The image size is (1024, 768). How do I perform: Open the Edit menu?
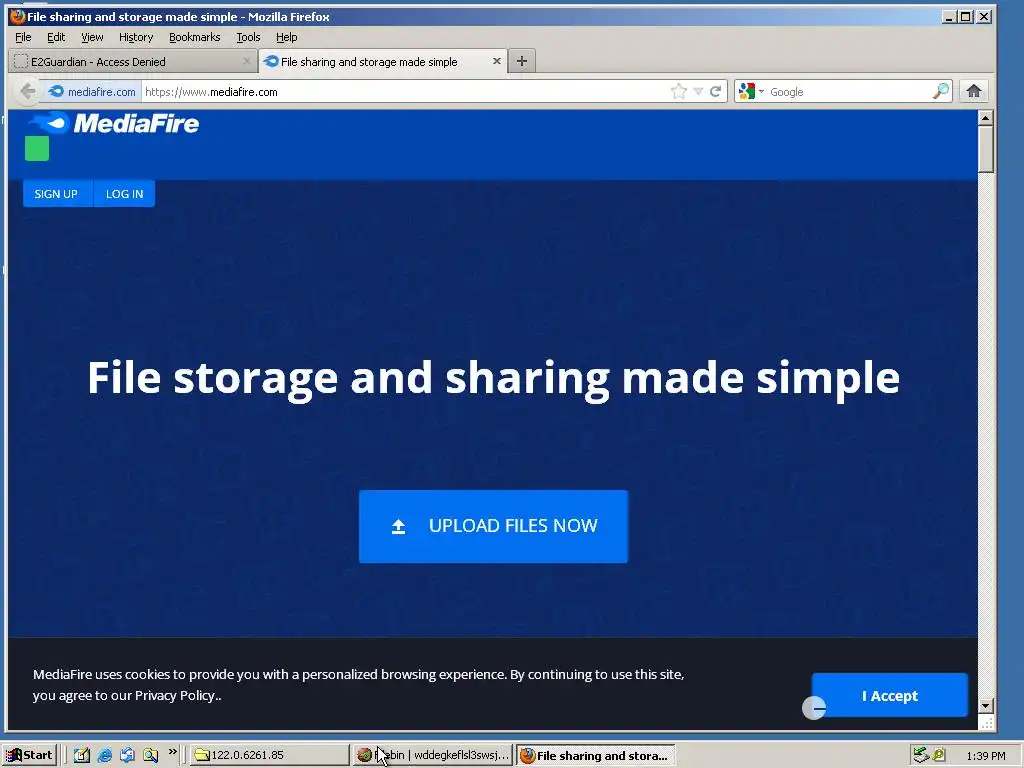(x=56, y=37)
